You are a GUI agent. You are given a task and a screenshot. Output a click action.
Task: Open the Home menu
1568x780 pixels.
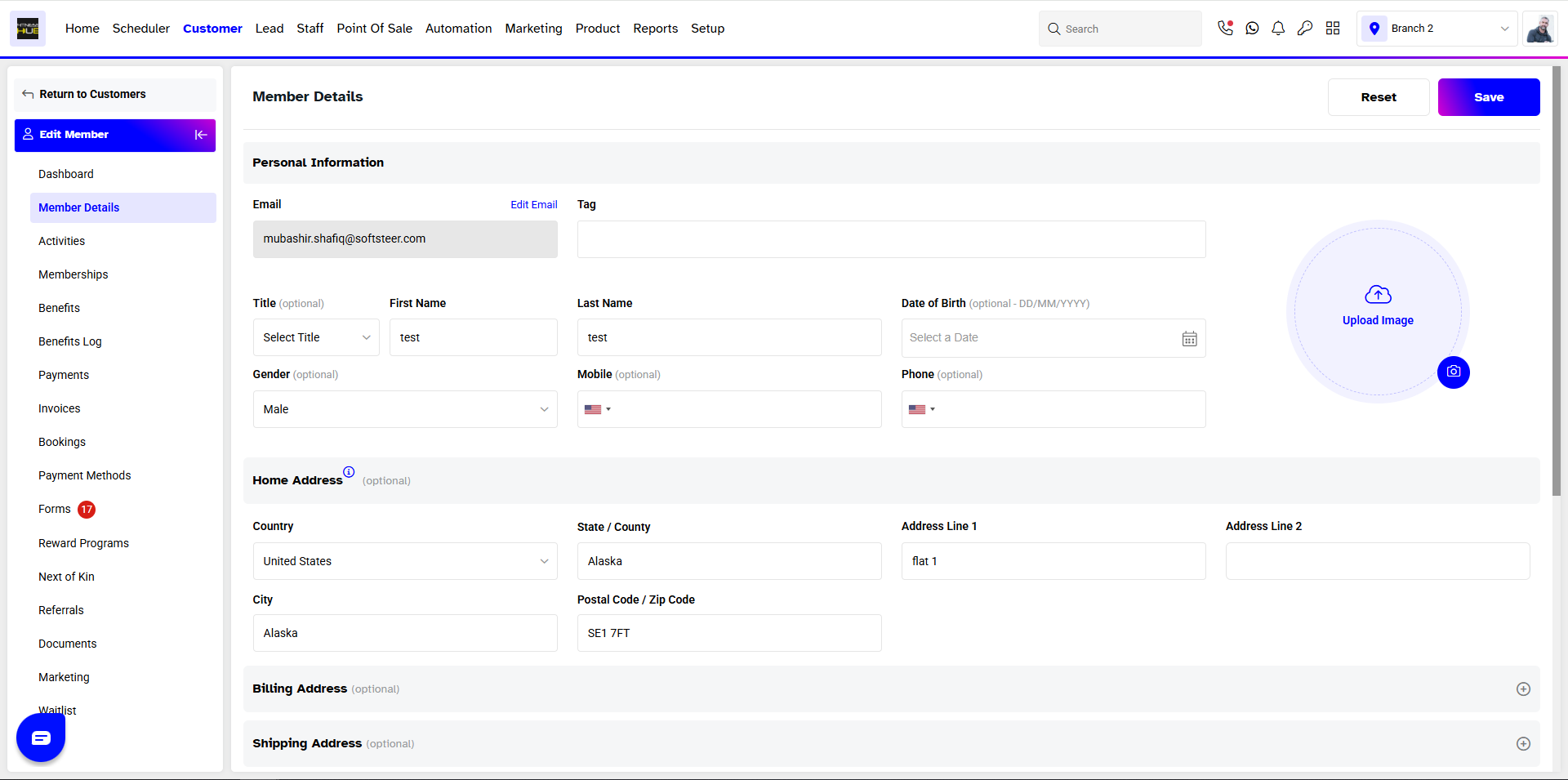pos(82,29)
